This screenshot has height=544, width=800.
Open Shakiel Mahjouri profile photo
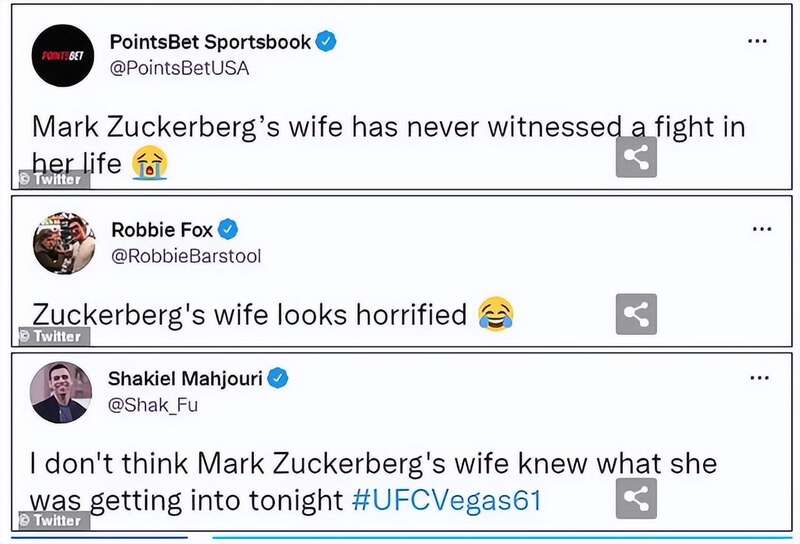click(61, 392)
